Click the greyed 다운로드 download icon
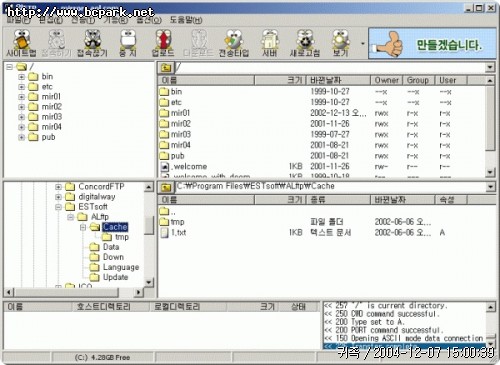Screen dimensions: 500x365 pyautogui.click(x=199, y=43)
